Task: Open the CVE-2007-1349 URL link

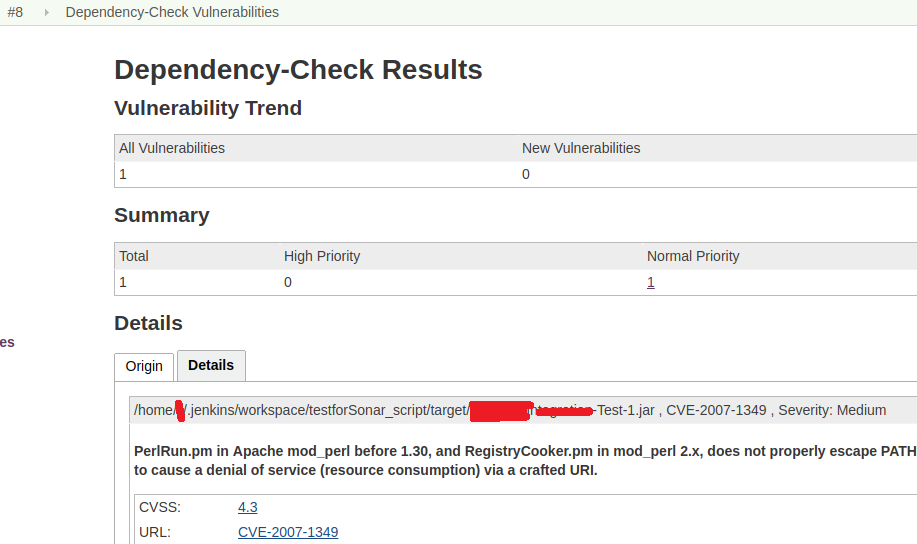Action: pos(288,532)
